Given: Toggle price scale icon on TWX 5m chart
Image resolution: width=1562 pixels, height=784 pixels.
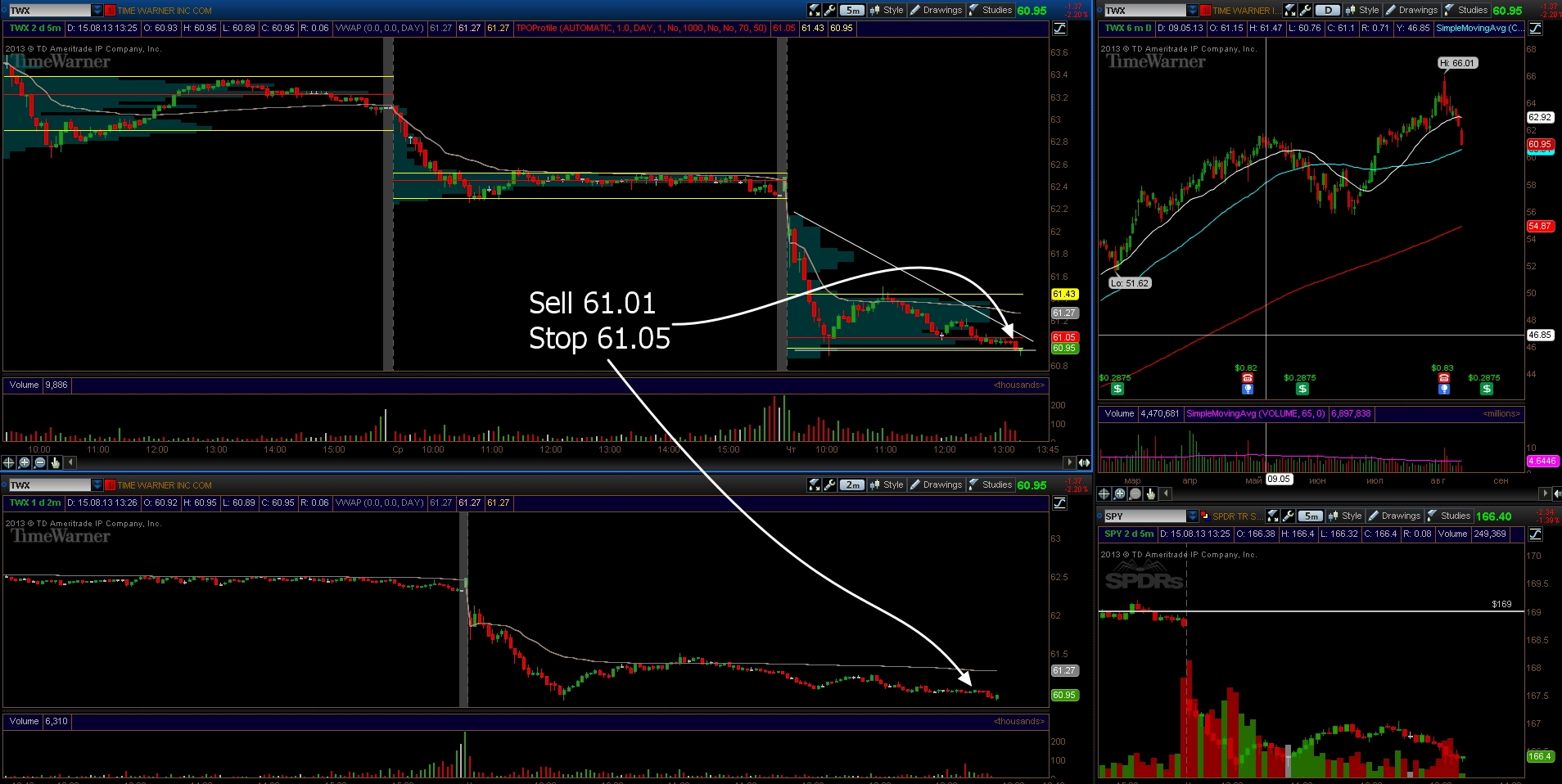Looking at the screenshot, I should coord(1060,29).
